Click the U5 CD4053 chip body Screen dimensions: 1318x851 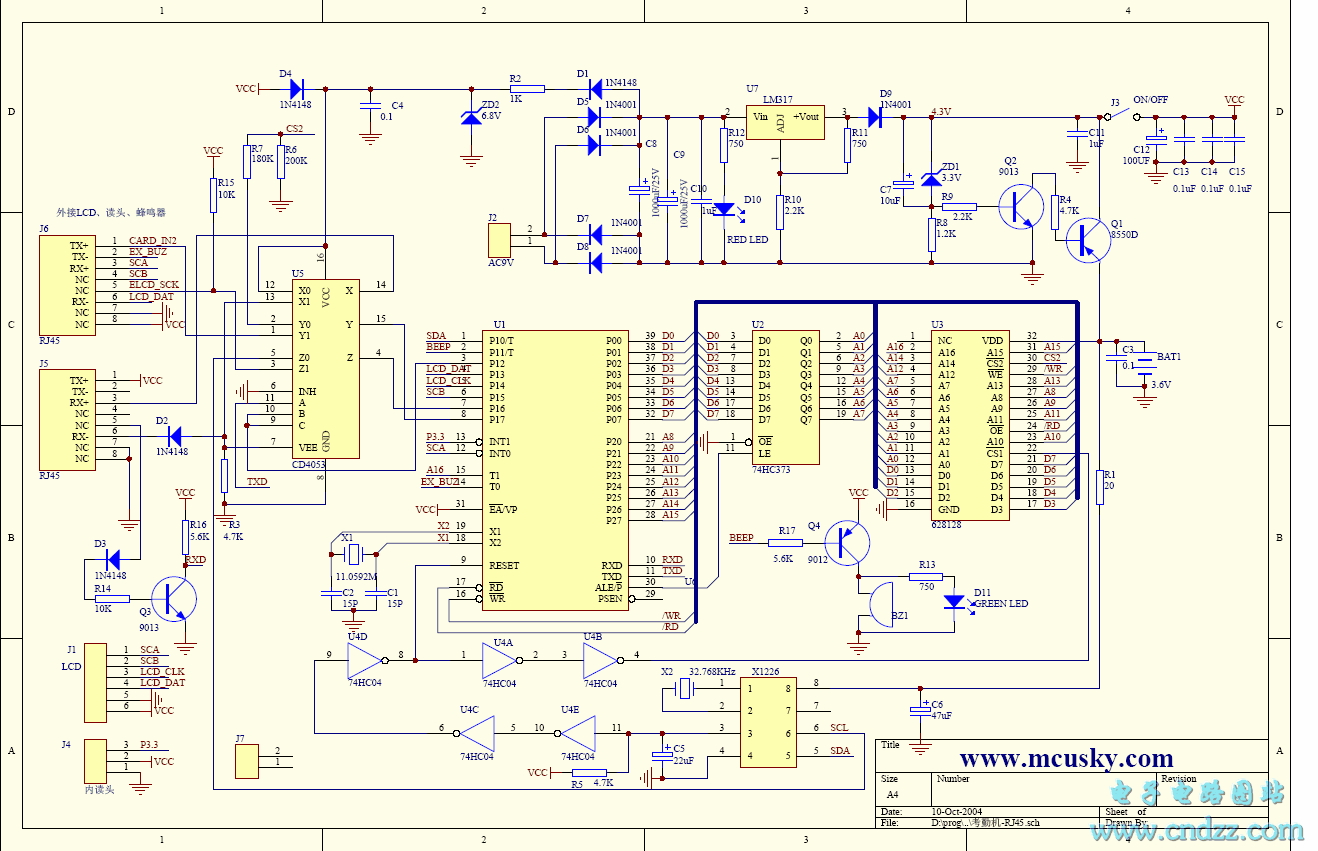325,370
